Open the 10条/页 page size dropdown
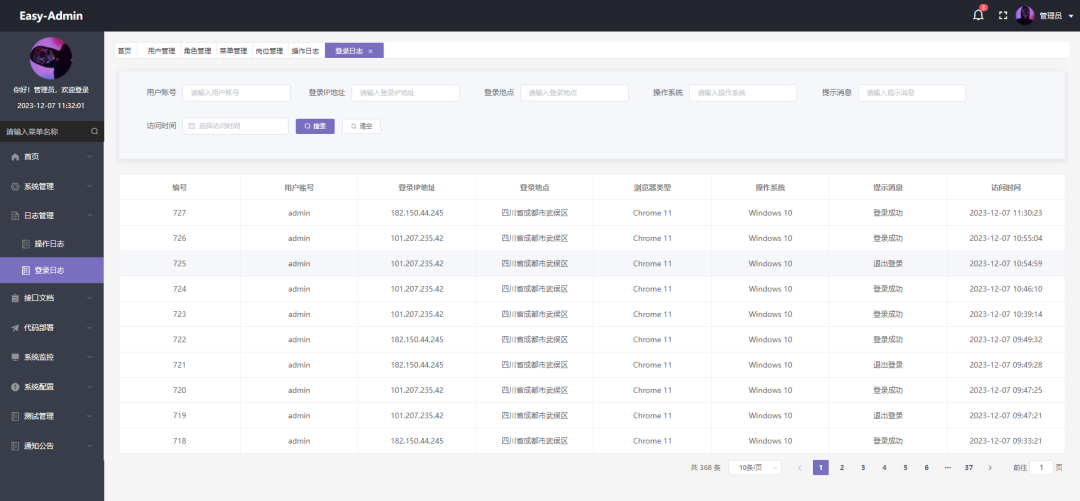Image resolution: width=1080 pixels, height=501 pixels. [755, 467]
